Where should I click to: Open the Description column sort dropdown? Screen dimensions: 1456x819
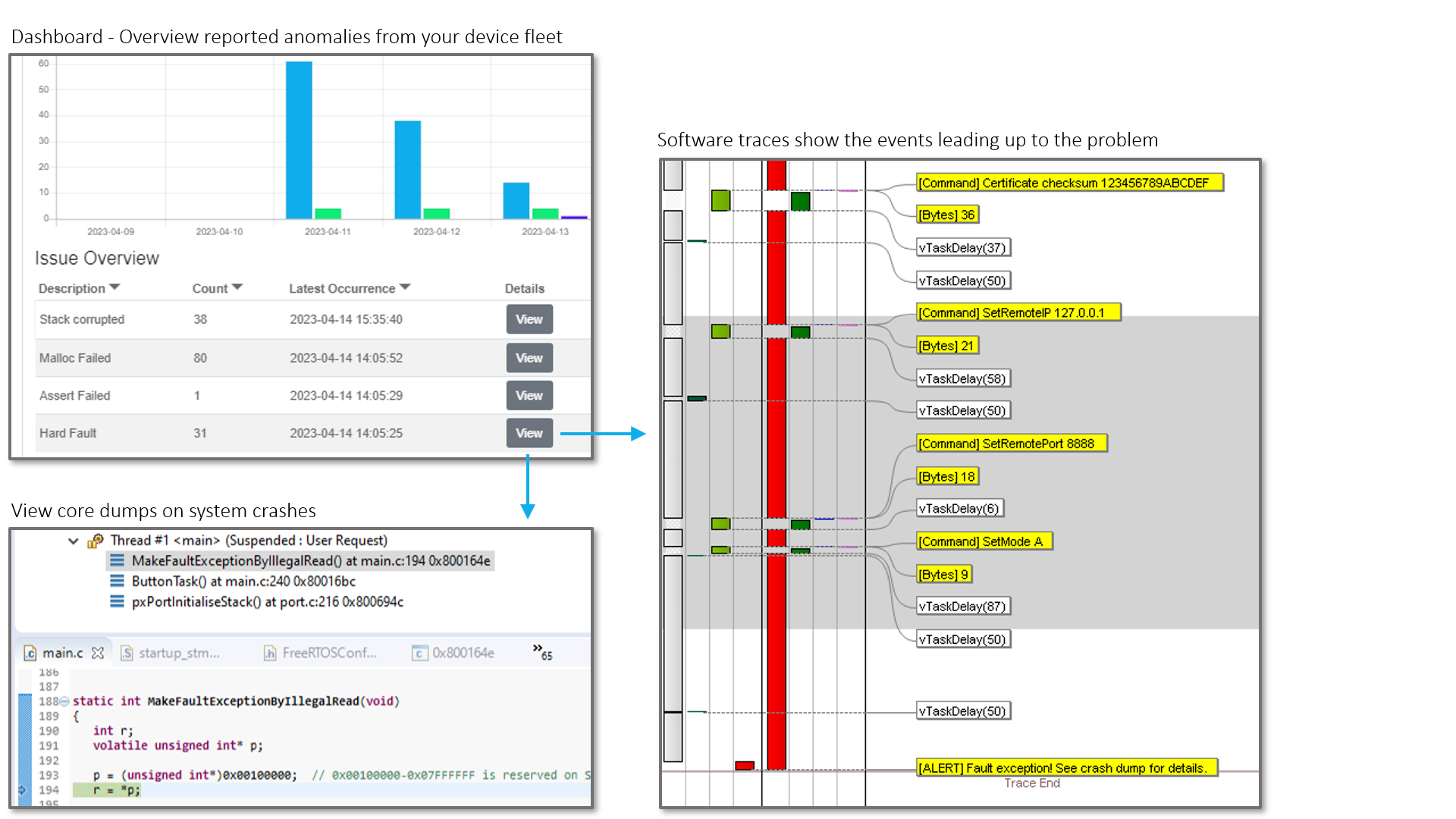(x=114, y=288)
